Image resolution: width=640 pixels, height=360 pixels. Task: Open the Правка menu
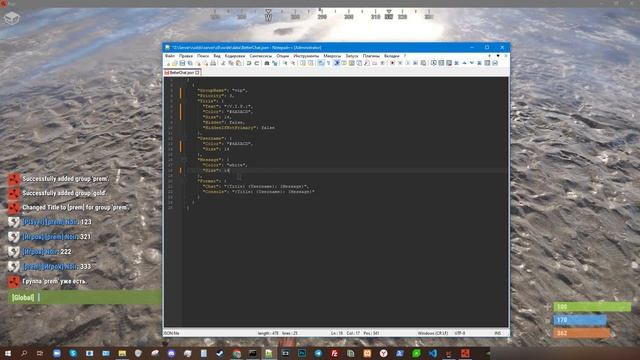point(186,56)
